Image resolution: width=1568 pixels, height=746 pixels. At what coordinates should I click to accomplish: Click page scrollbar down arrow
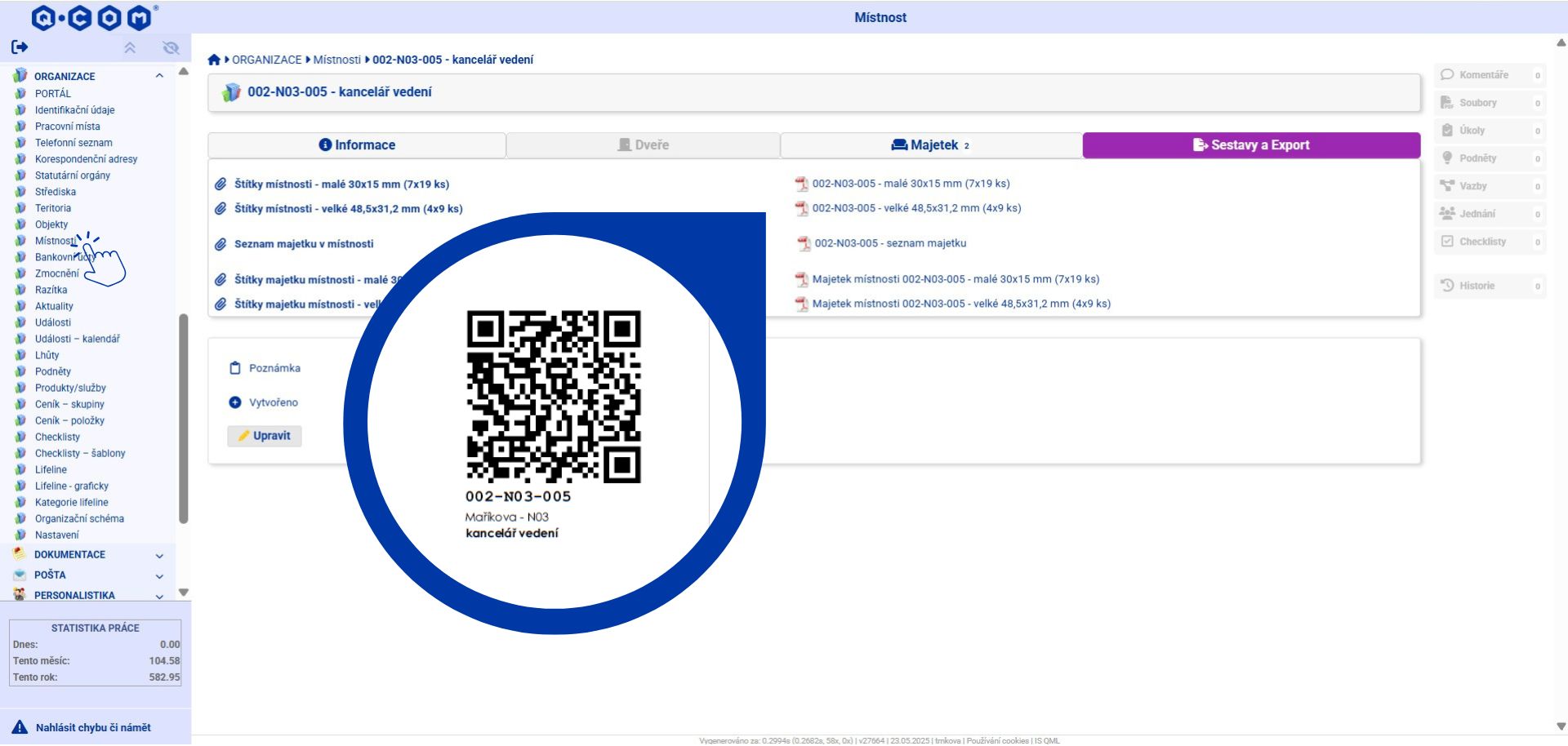(1561, 726)
